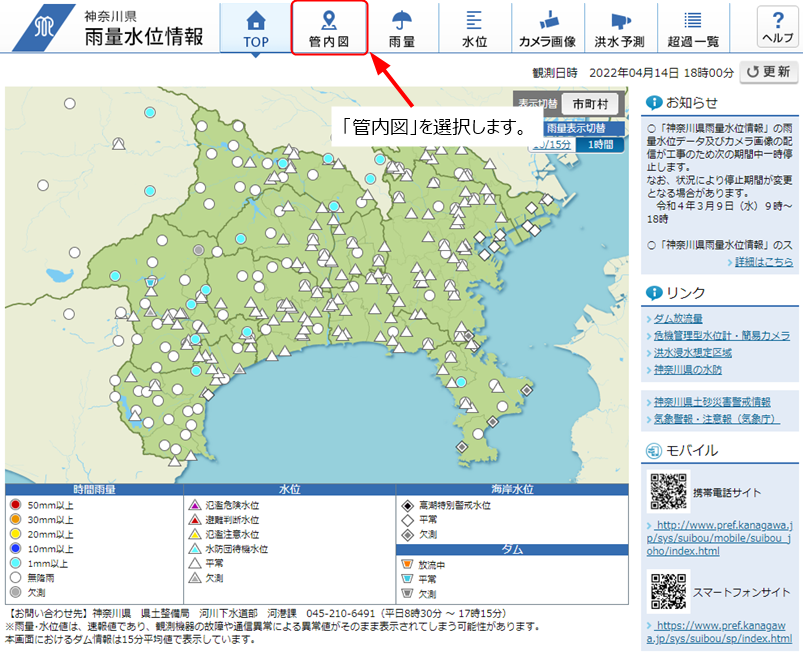Screen dimensions: 803x655
Task: Click the モバイル section icon
Action: [654, 451]
